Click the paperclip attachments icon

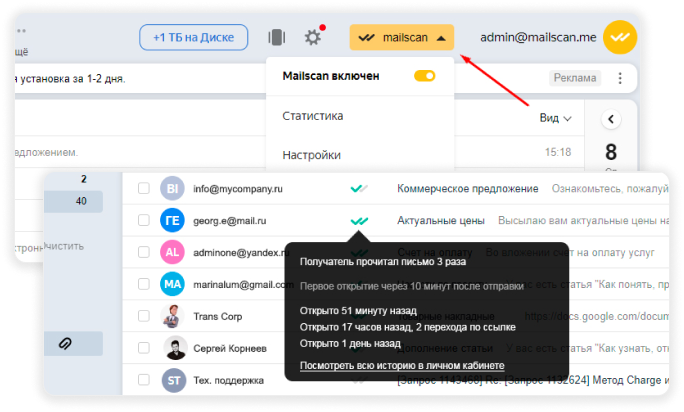pos(65,343)
